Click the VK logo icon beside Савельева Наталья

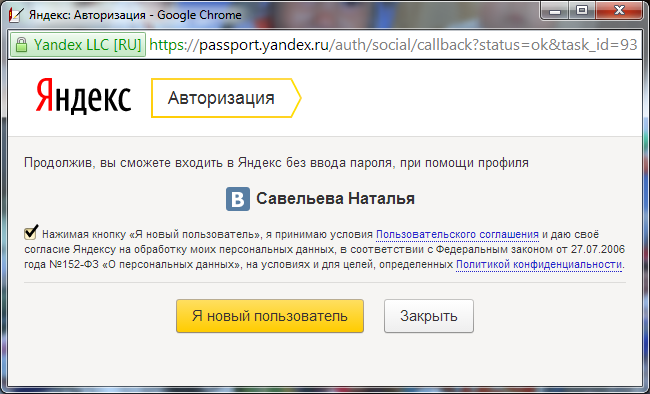pyautogui.click(x=238, y=199)
